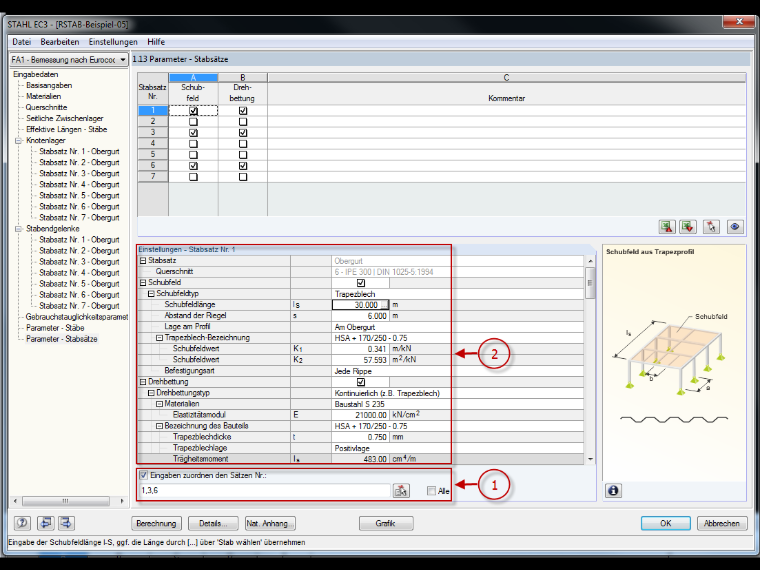Click the Details... button
The height and width of the screenshot is (570, 760).
[213, 523]
